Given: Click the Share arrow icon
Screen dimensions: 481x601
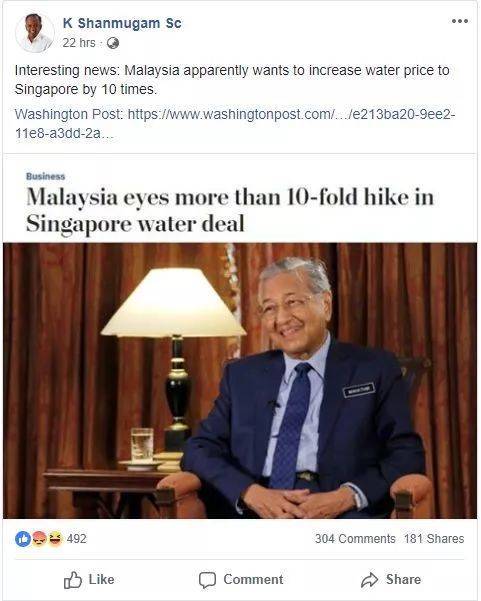Looking at the screenshot, I should coord(369,580).
